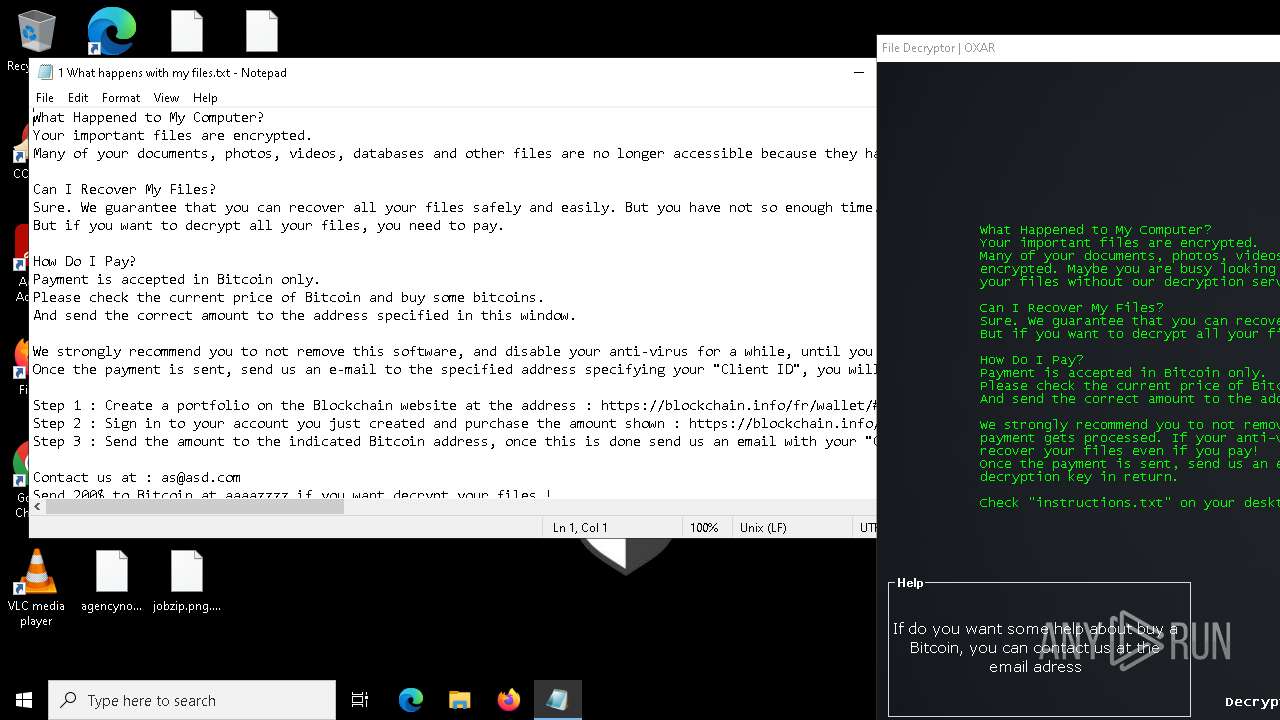
Task: Minimize the Notepad window
Action: [x=858, y=72]
